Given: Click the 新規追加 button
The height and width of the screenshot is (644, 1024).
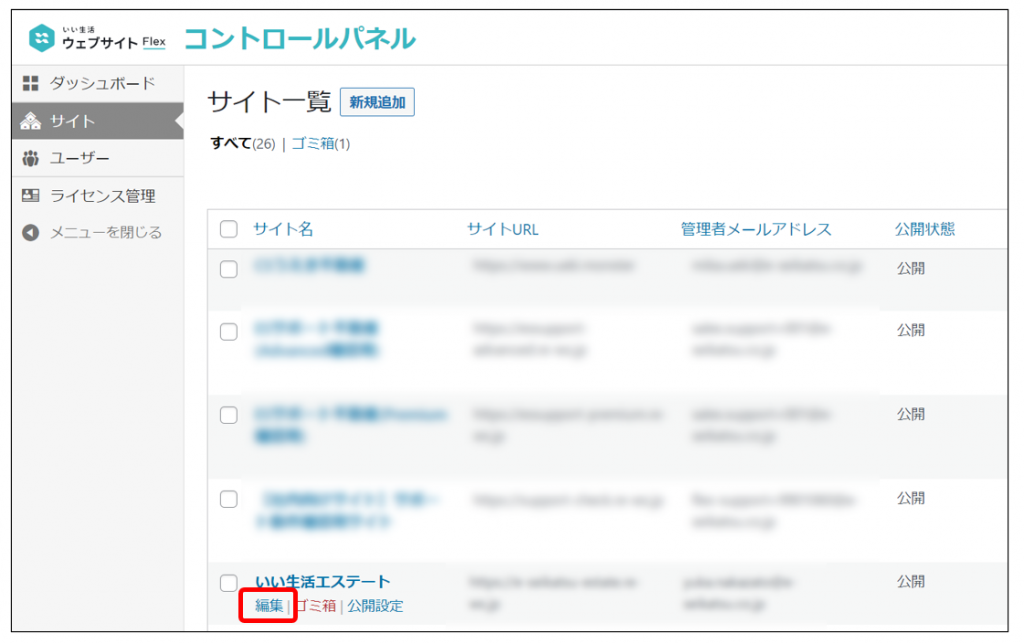Looking at the screenshot, I should 377,102.
